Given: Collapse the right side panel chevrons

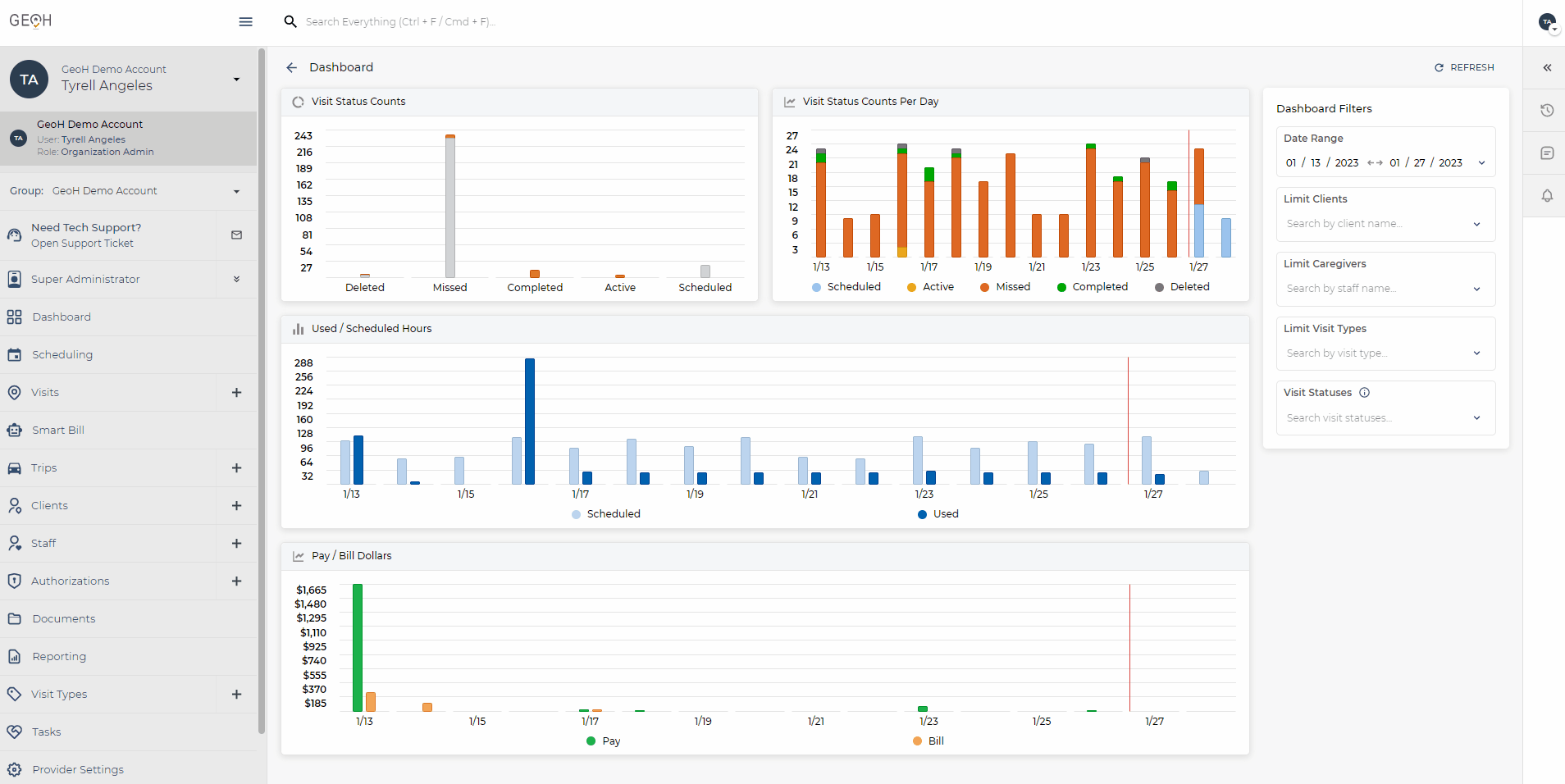Looking at the screenshot, I should coord(1546,68).
